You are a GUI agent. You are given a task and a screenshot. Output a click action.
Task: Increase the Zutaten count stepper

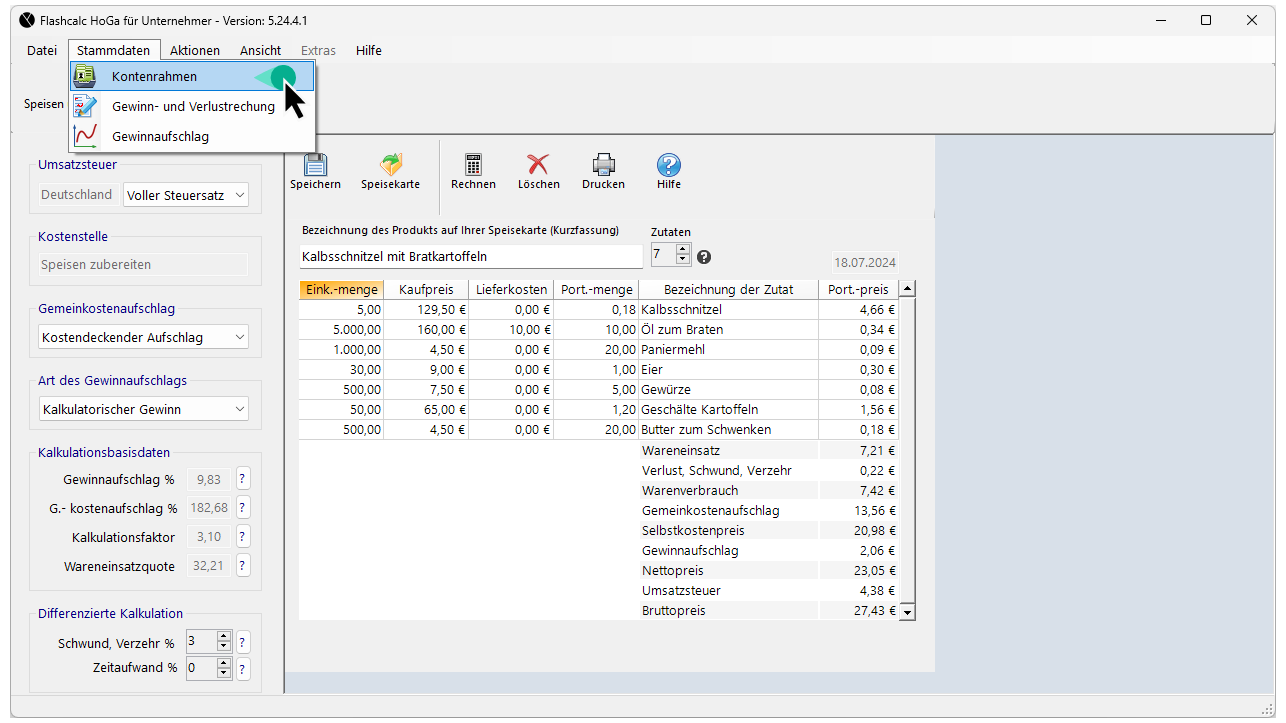[x=683, y=249]
